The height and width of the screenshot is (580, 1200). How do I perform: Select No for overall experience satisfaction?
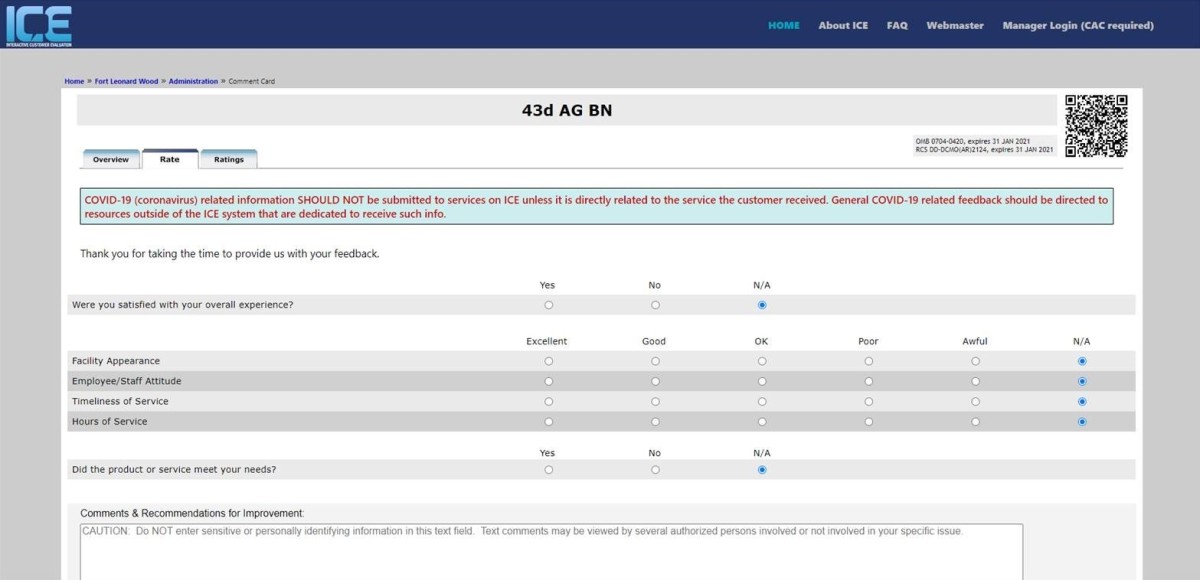pyautogui.click(x=655, y=304)
